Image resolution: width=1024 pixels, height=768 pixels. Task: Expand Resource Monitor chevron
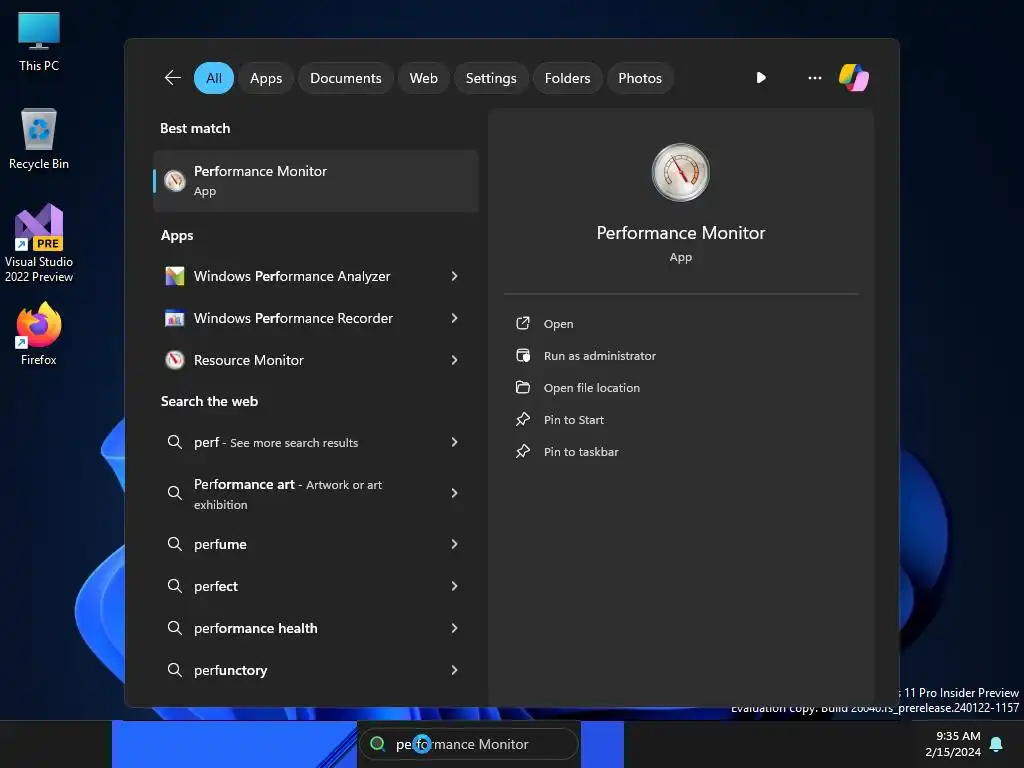pos(454,360)
